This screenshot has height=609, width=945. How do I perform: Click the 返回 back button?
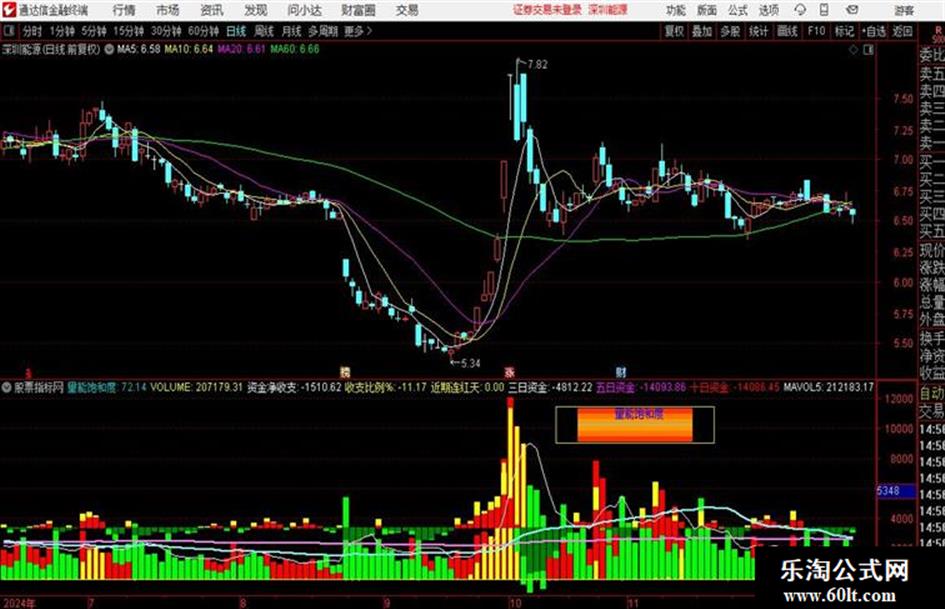[x=902, y=31]
